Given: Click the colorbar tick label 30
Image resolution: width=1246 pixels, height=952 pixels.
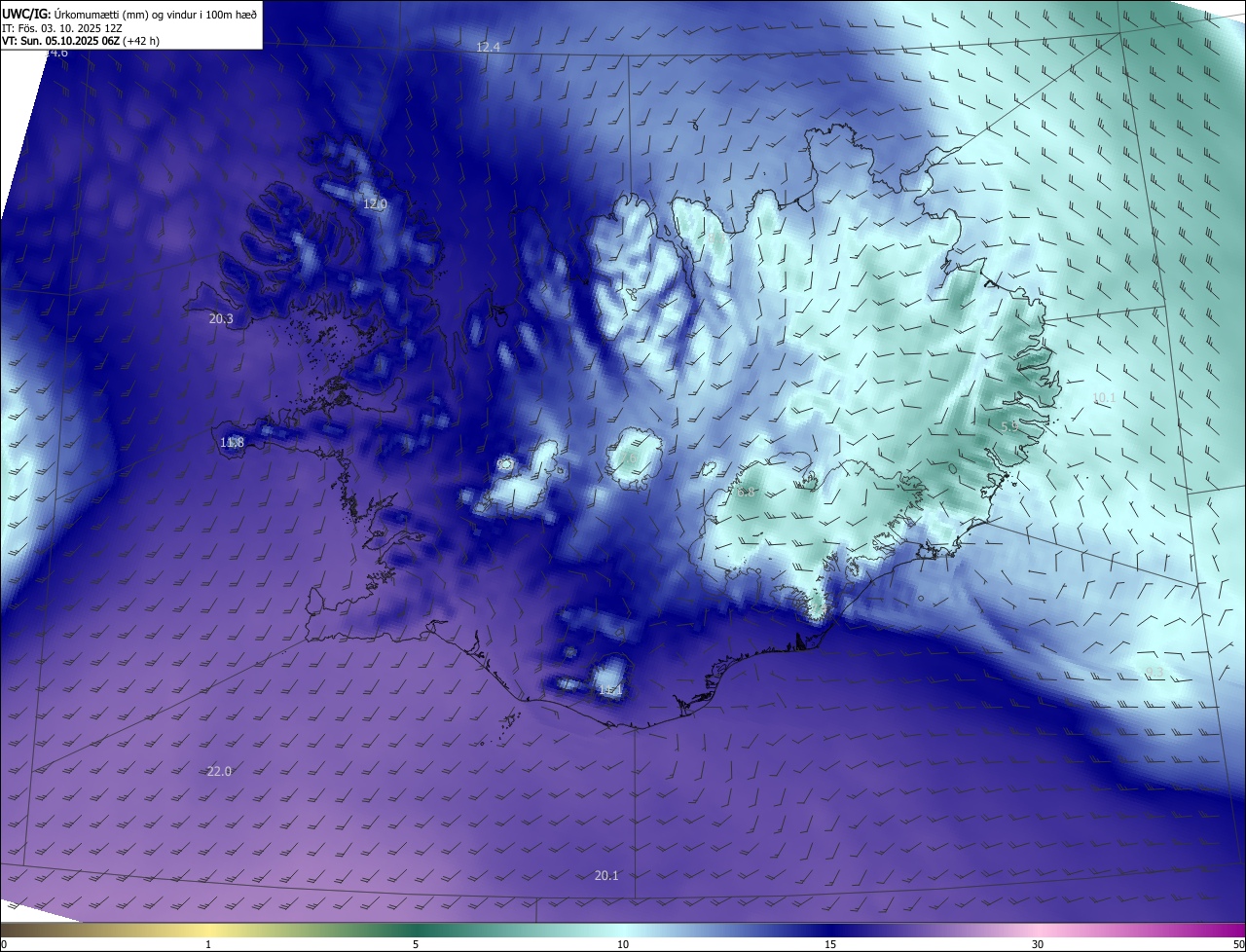Looking at the screenshot, I should point(1038,944).
